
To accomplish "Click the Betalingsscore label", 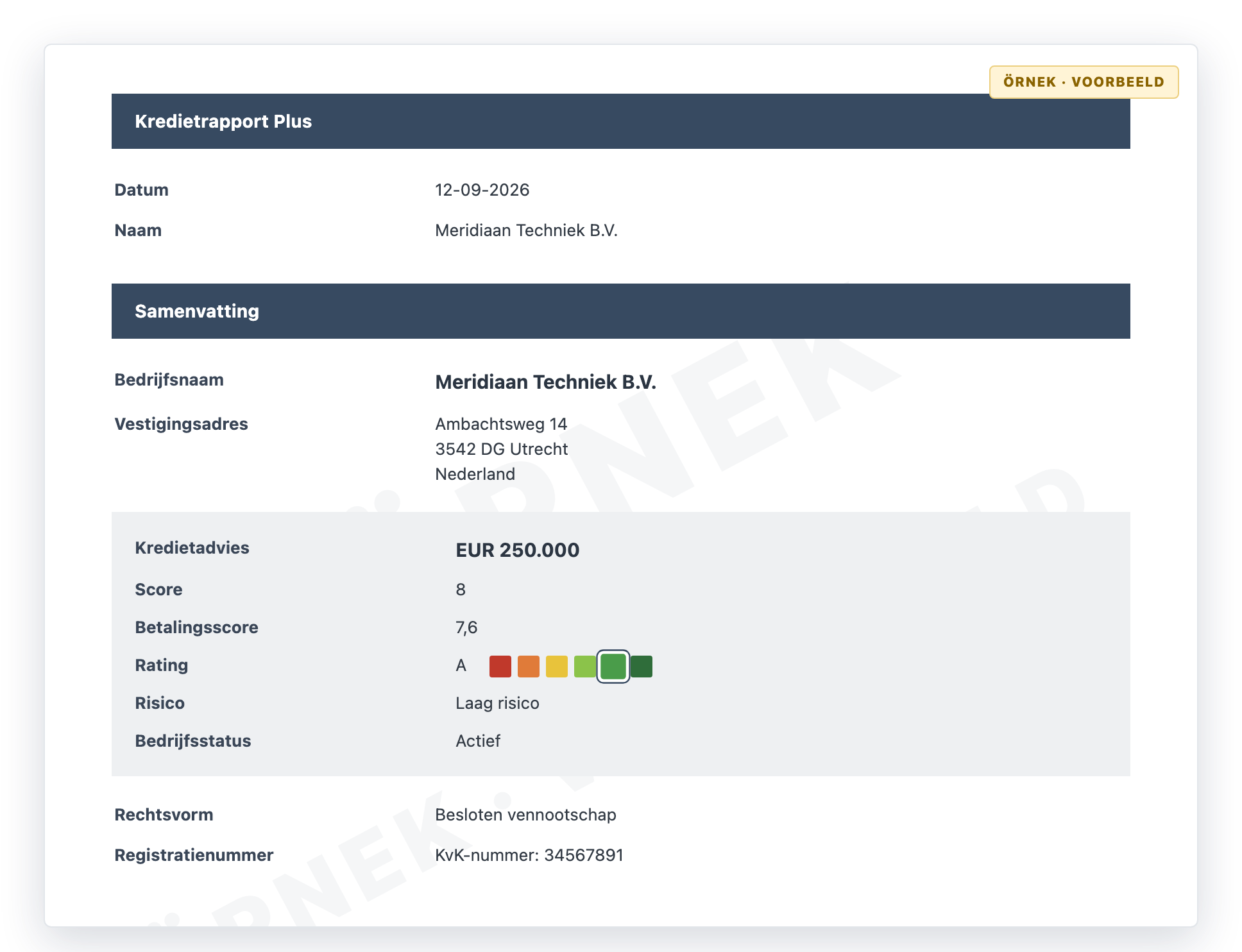I will pyautogui.click(x=196, y=627).
